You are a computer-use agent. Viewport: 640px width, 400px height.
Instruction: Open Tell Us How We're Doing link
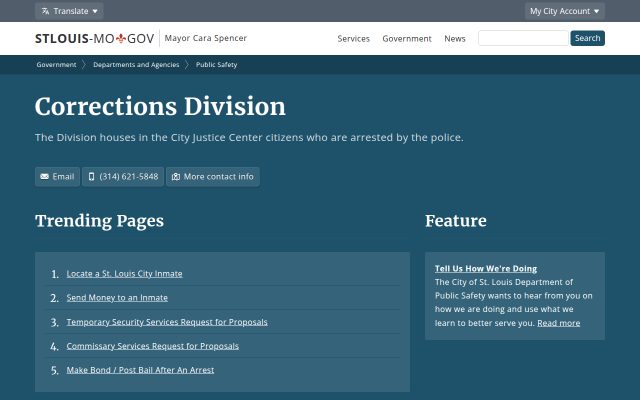(x=486, y=269)
